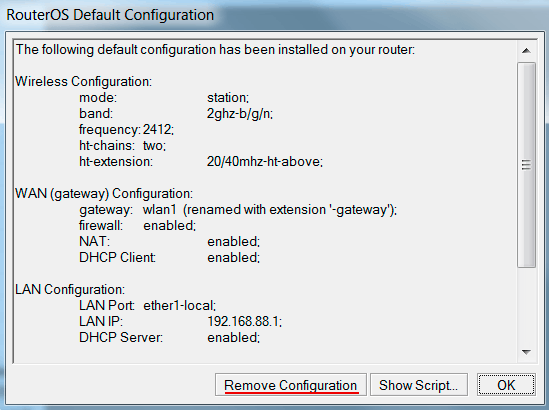
Task: Click the 'RouterOS Default Configuration' title bar
Action: tap(110, 15)
